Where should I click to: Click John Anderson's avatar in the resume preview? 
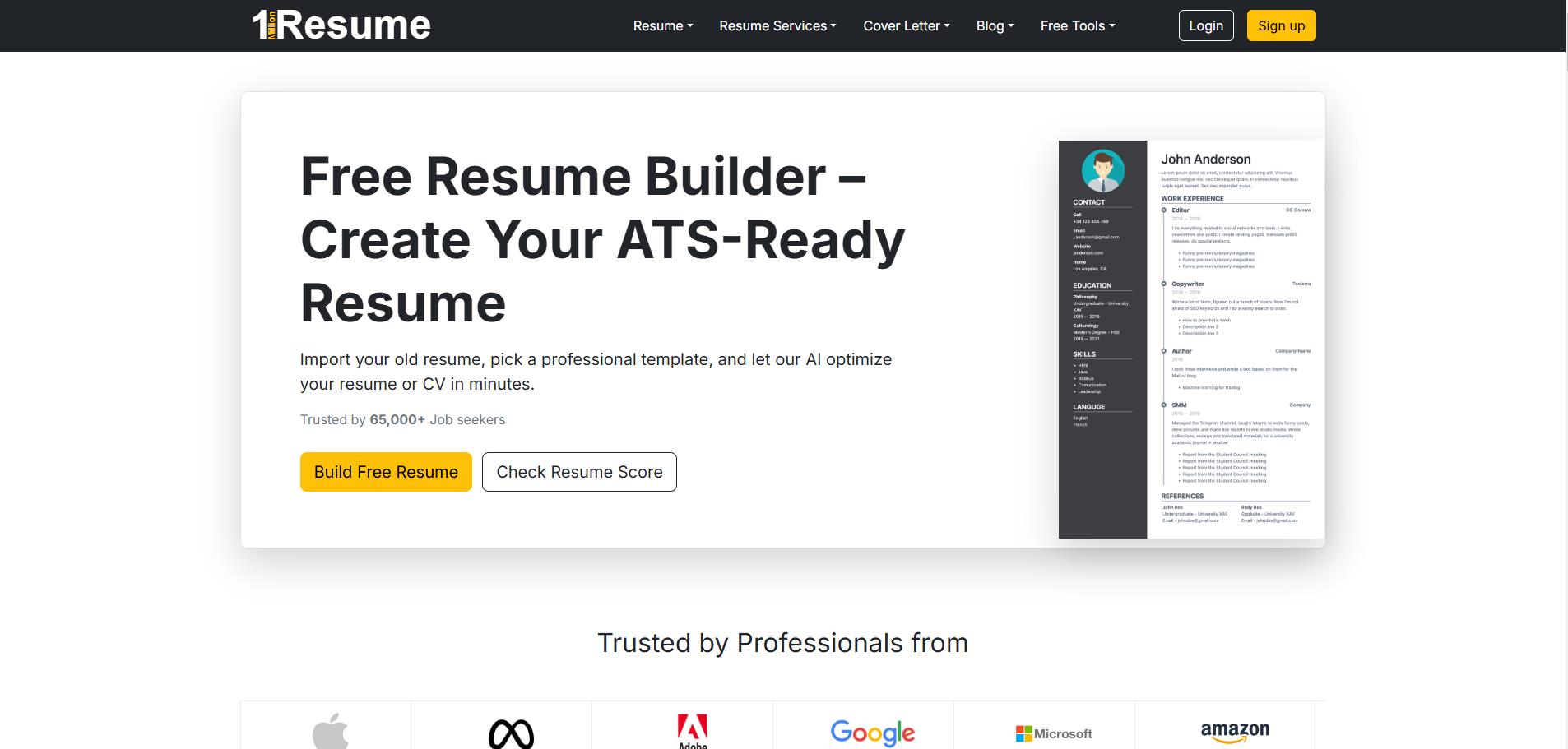[1102, 170]
